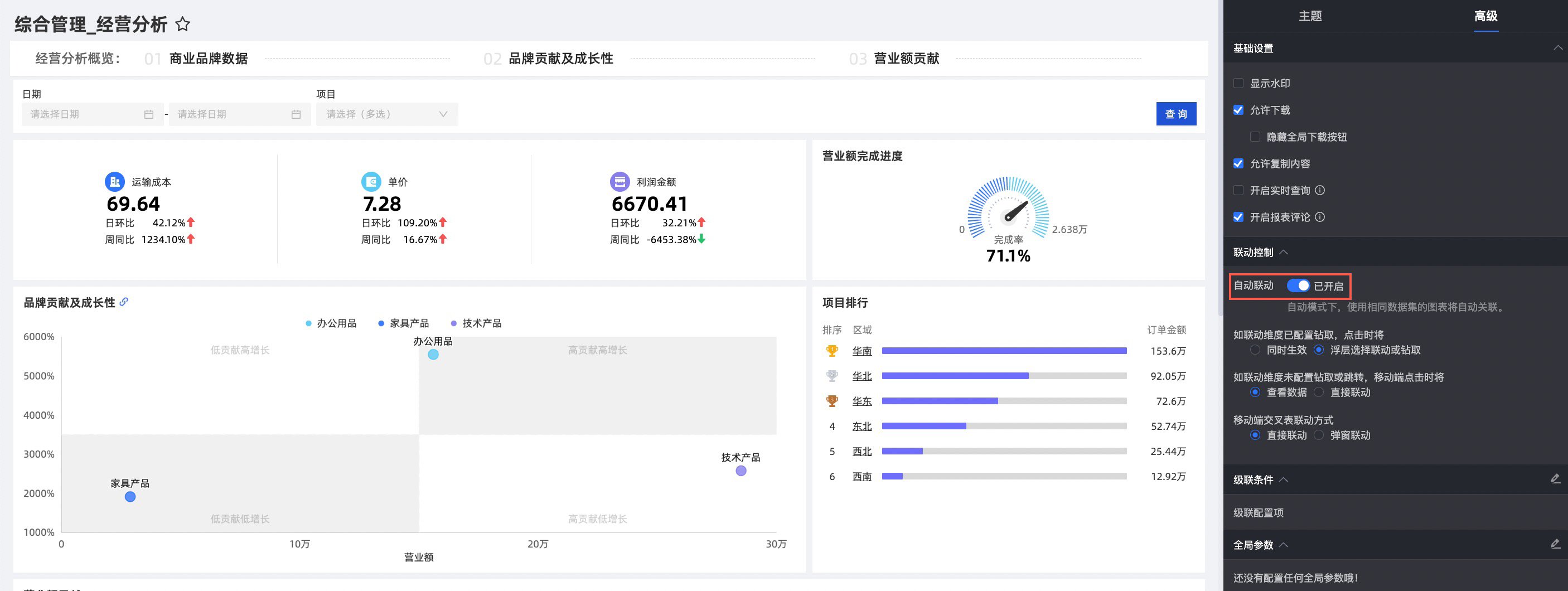Open the info tooltip icon for 开启报表评论

click(1320, 217)
